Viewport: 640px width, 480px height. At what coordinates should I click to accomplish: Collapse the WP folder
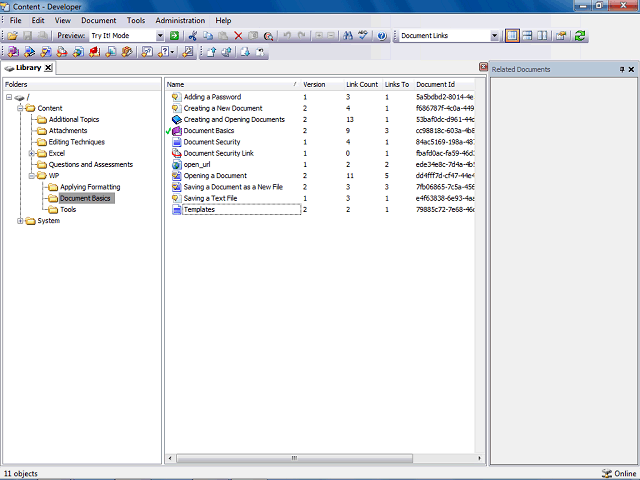pyautogui.click(x=31, y=176)
